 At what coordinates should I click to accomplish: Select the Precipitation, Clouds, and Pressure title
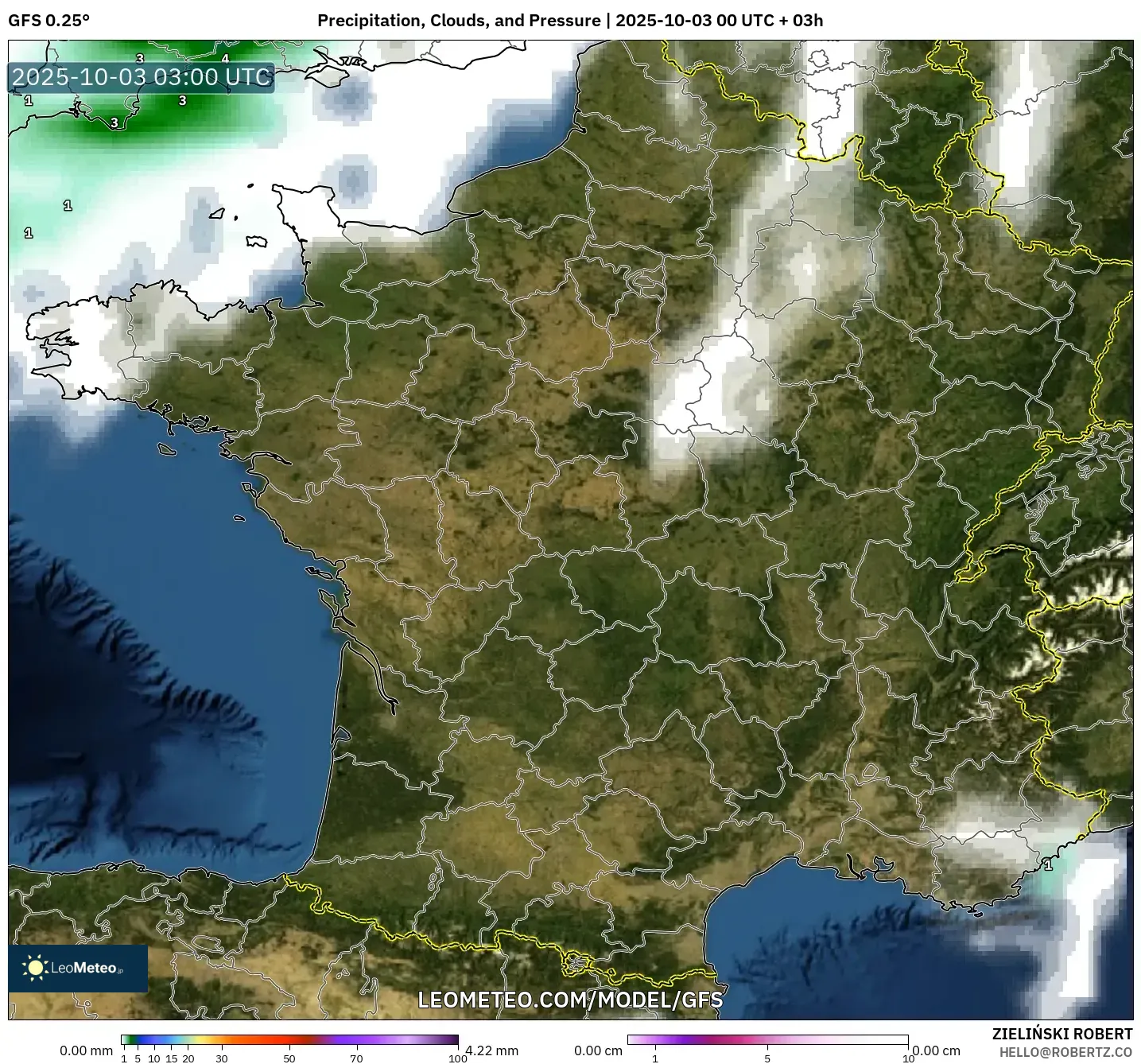458,21
